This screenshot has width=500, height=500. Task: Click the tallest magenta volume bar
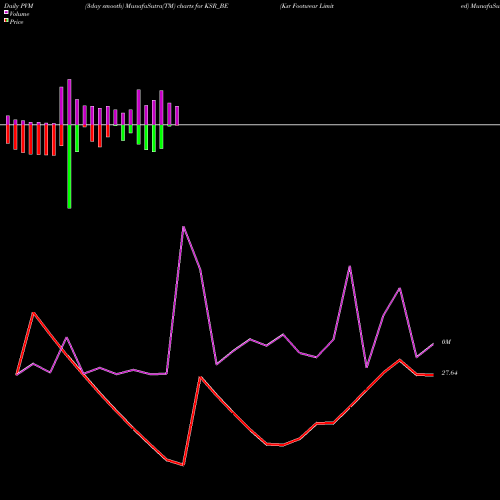69,102
